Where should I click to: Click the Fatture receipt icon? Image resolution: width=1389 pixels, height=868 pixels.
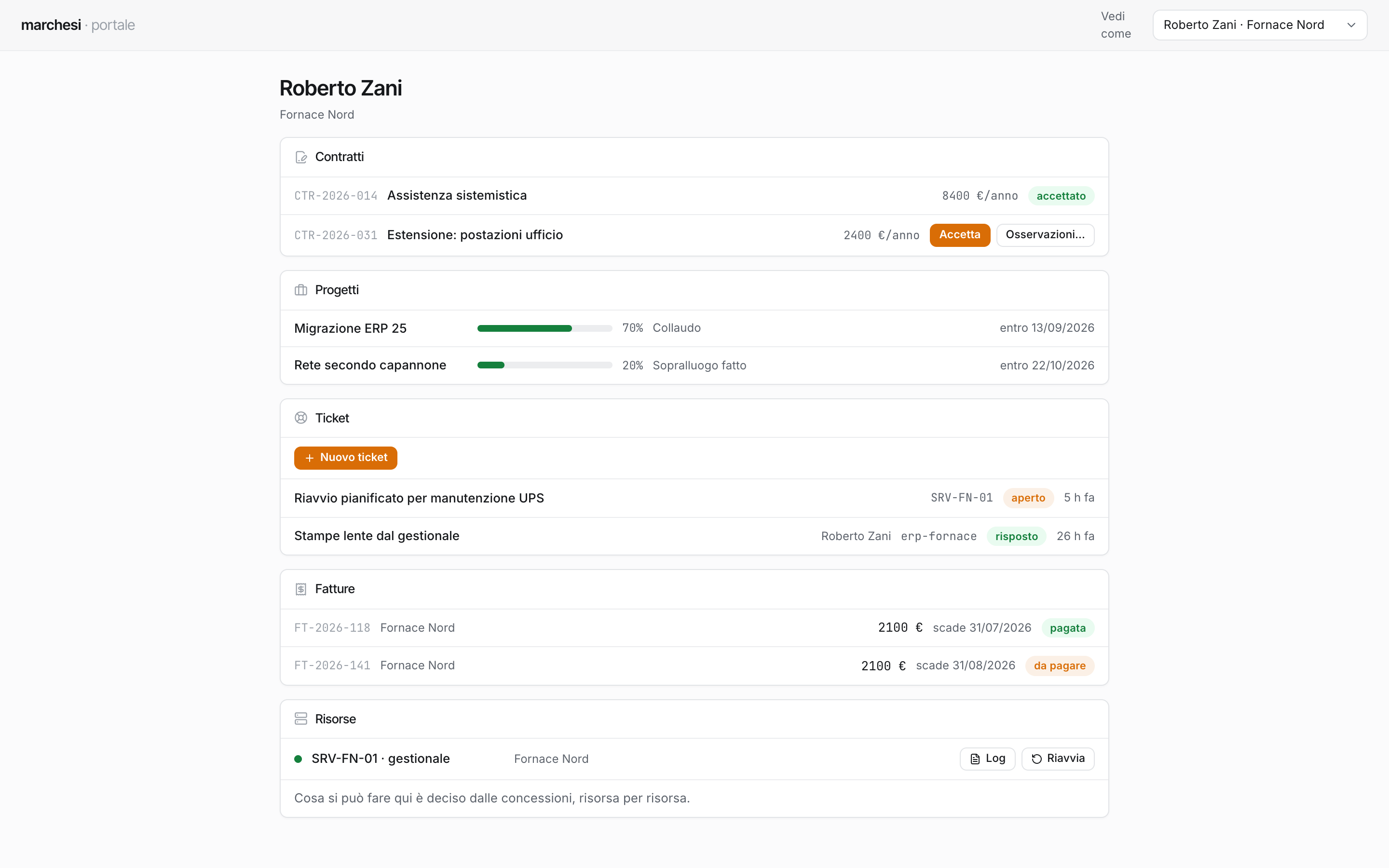point(301,589)
